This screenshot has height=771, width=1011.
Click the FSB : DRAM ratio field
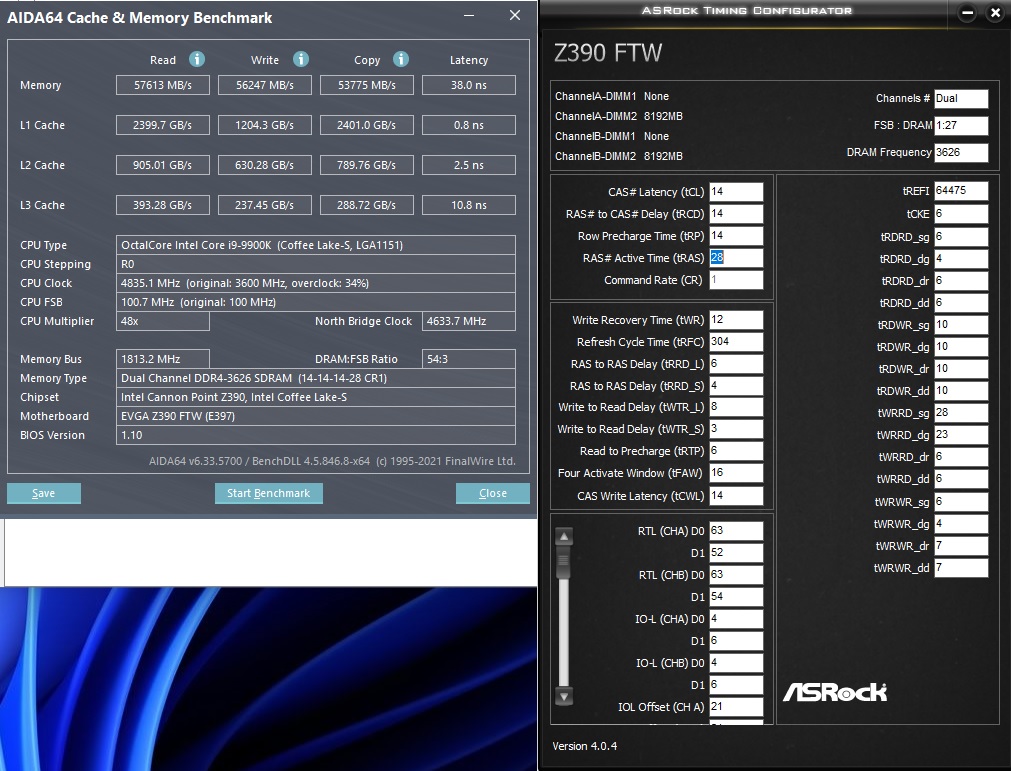pyautogui.click(x=961, y=125)
